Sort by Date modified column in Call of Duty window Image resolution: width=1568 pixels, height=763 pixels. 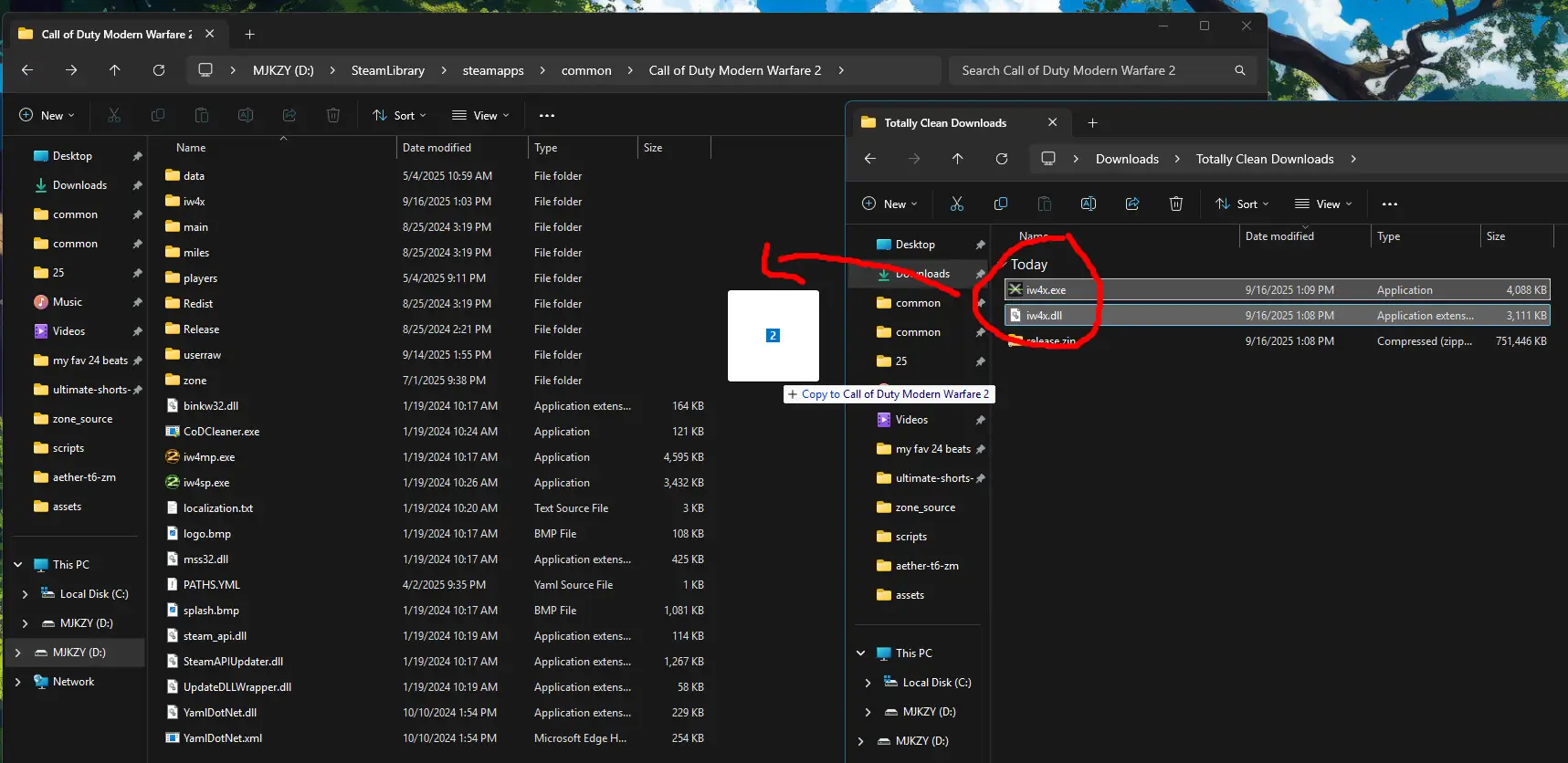click(x=461, y=147)
